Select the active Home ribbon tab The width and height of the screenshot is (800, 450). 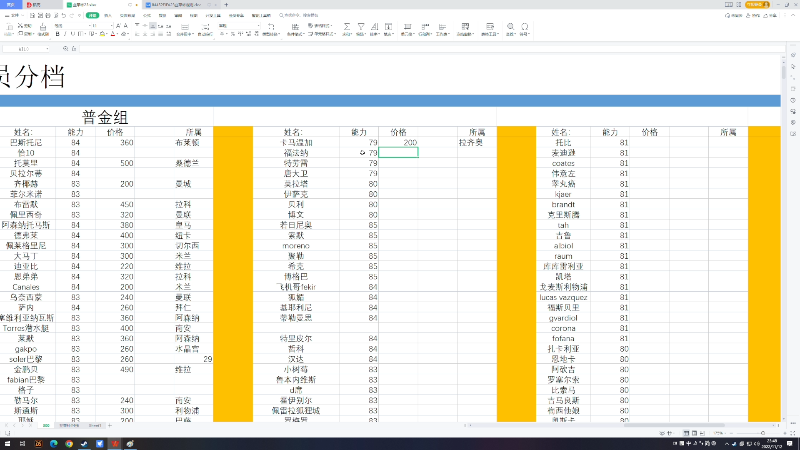(92, 15)
